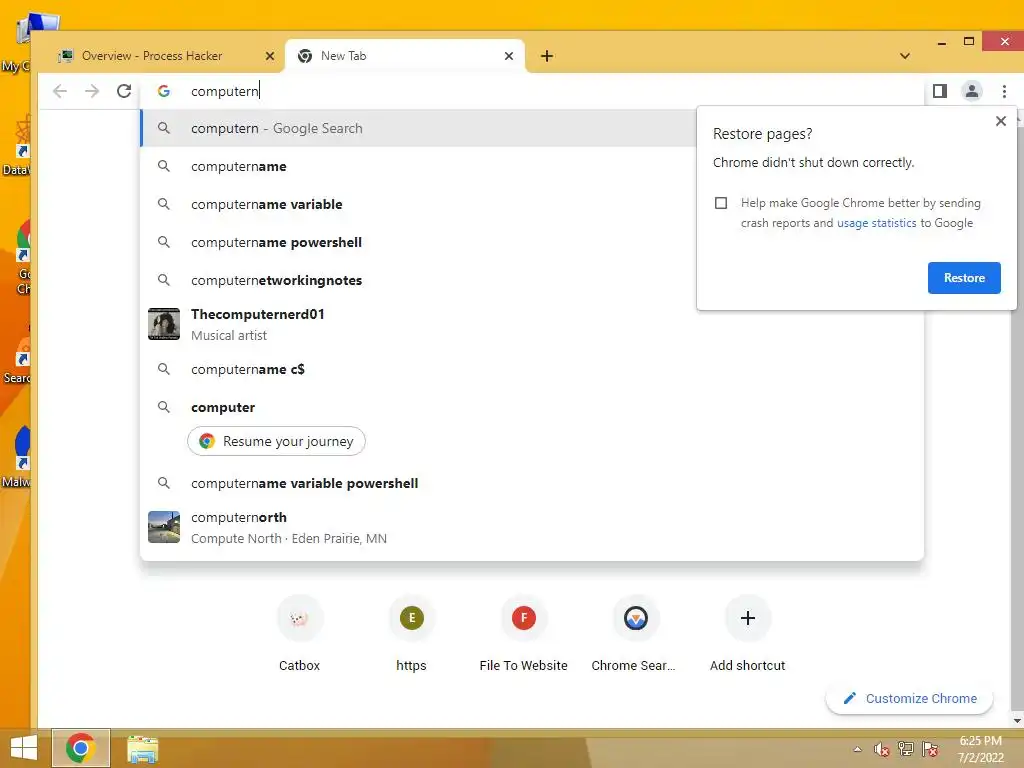The height and width of the screenshot is (768, 1024).
Task: Click the Google G icon in address bar
Action: coord(164,91)
